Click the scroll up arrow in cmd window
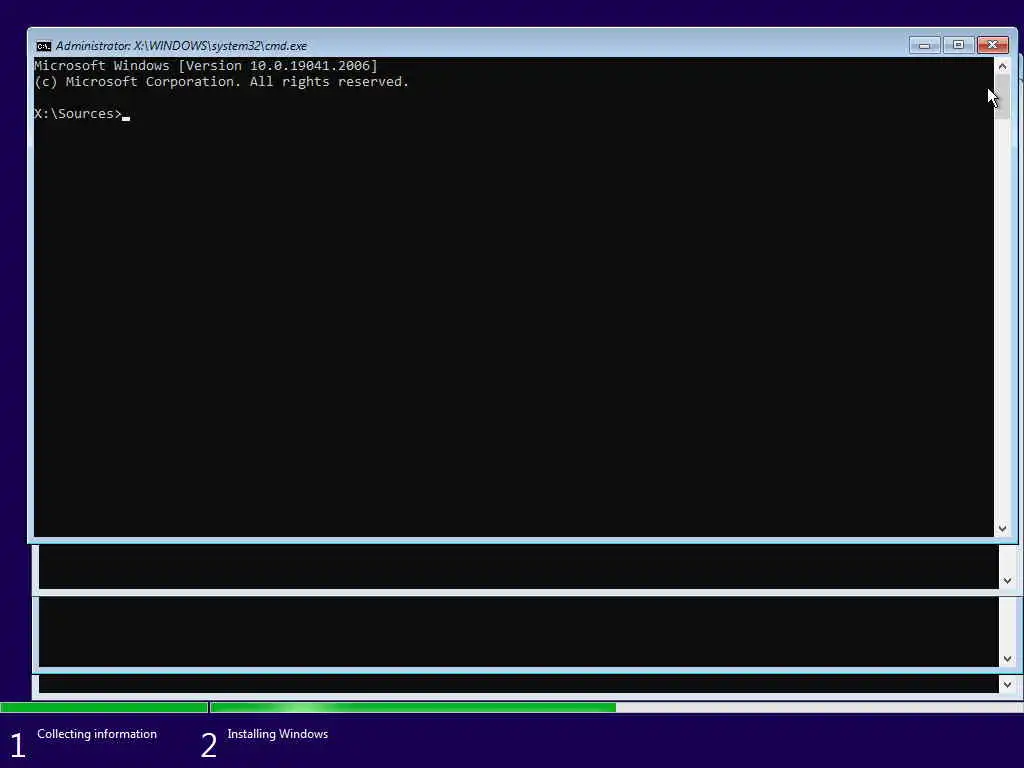The image size is (1024, 768). tap(1002, 66)
